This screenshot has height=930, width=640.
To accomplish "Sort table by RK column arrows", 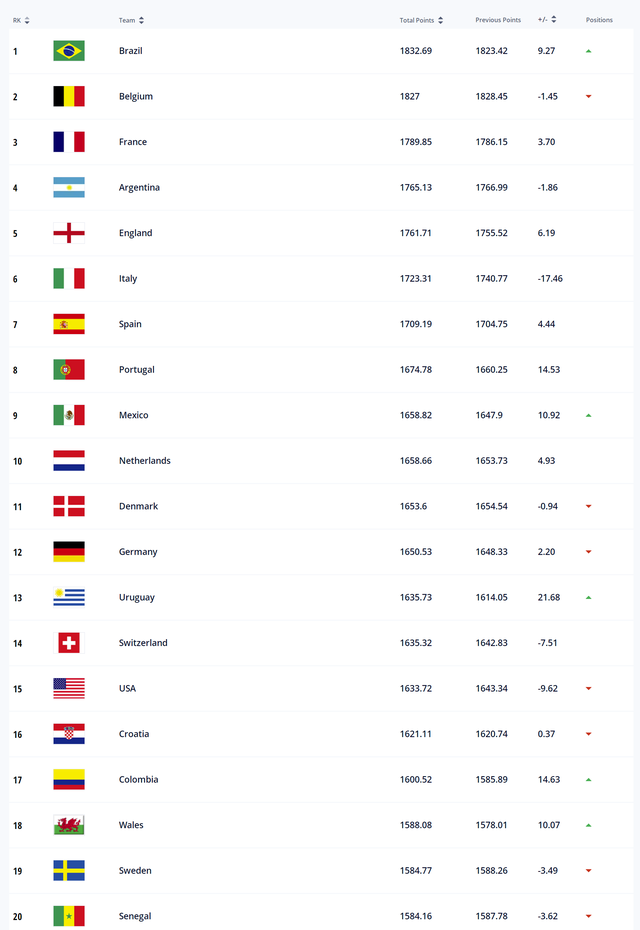I will [27, 20].
